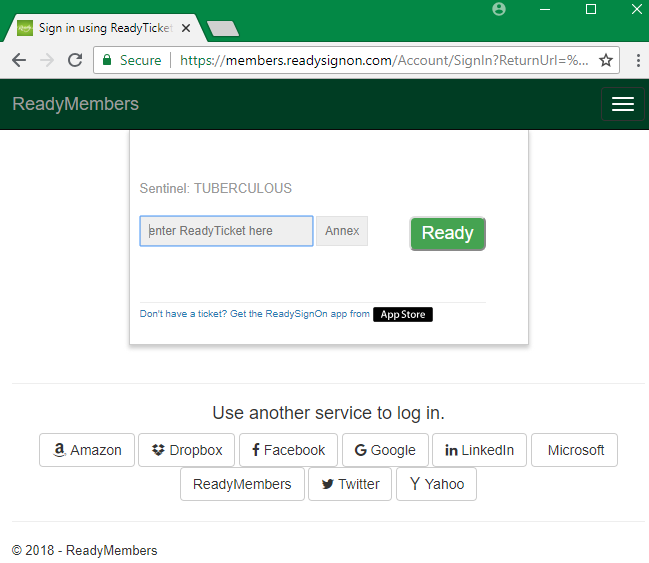The image size is (649, 563).
Task: Open Chrome's three-dot menu
Action: (638, 60)
